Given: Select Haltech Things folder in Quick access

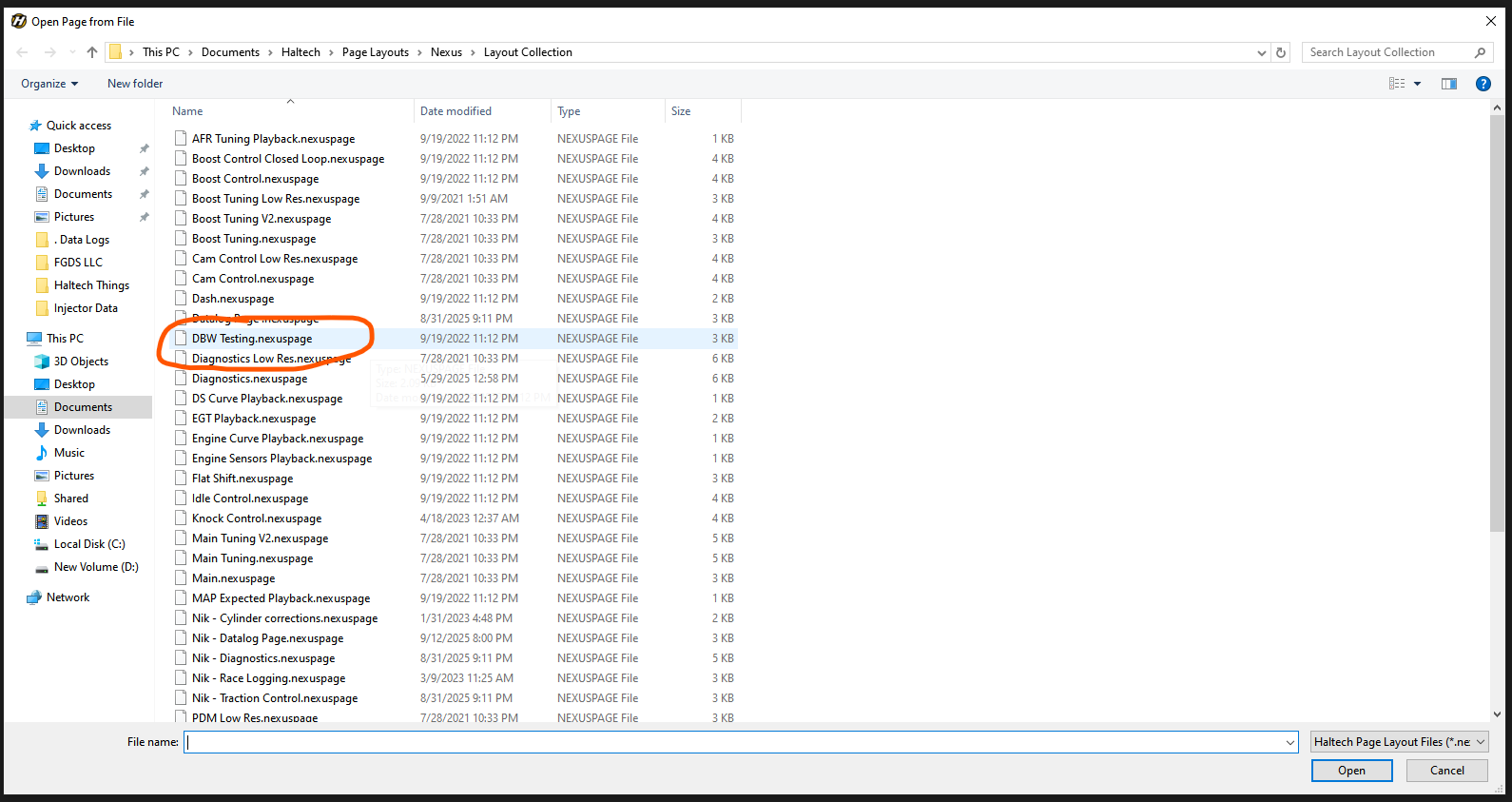Looking at the screenshot, I should pos(91,285).
